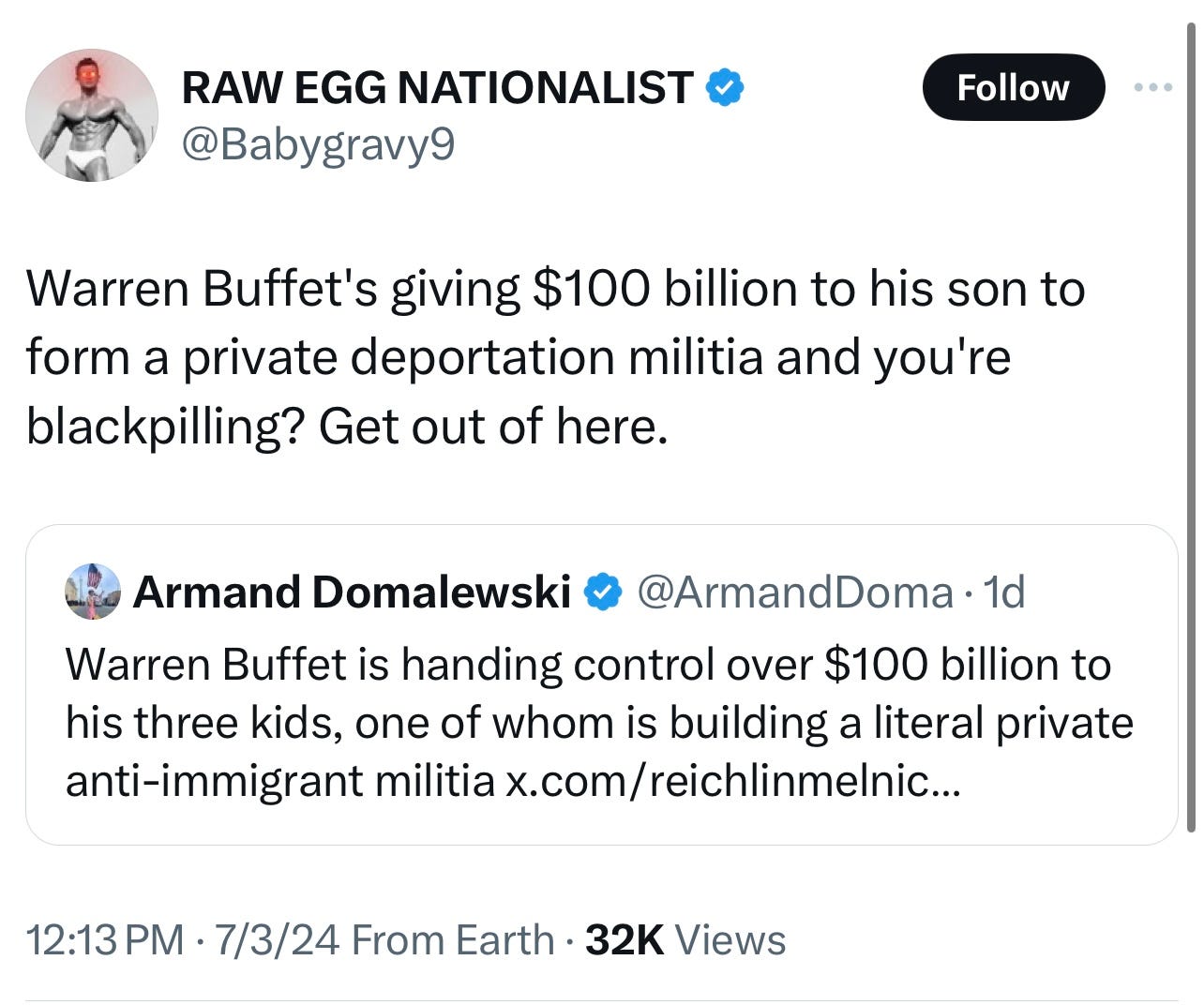This screenshot has height=1005, width=1204.
Task: Open the @Babygravy9 handle link
Action: (317, 143)
